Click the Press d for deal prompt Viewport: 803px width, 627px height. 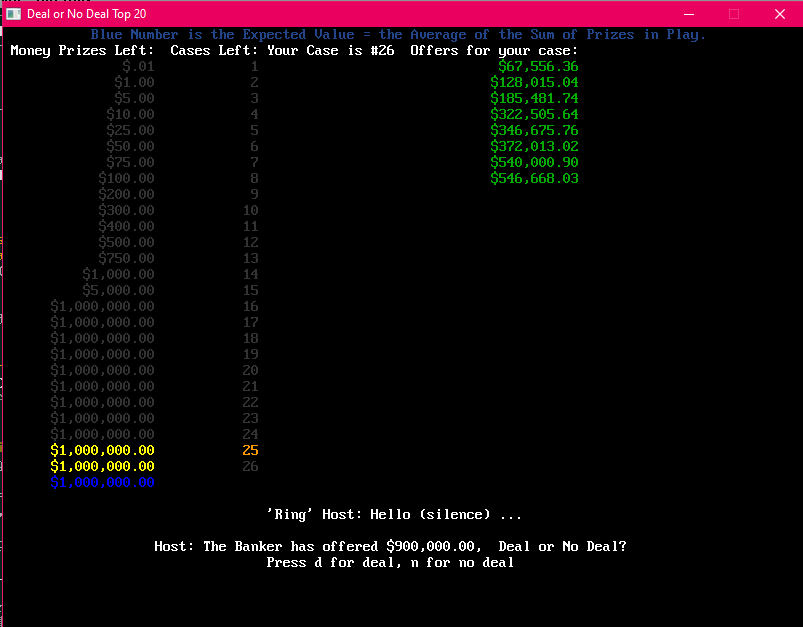(x=390, y=562)
